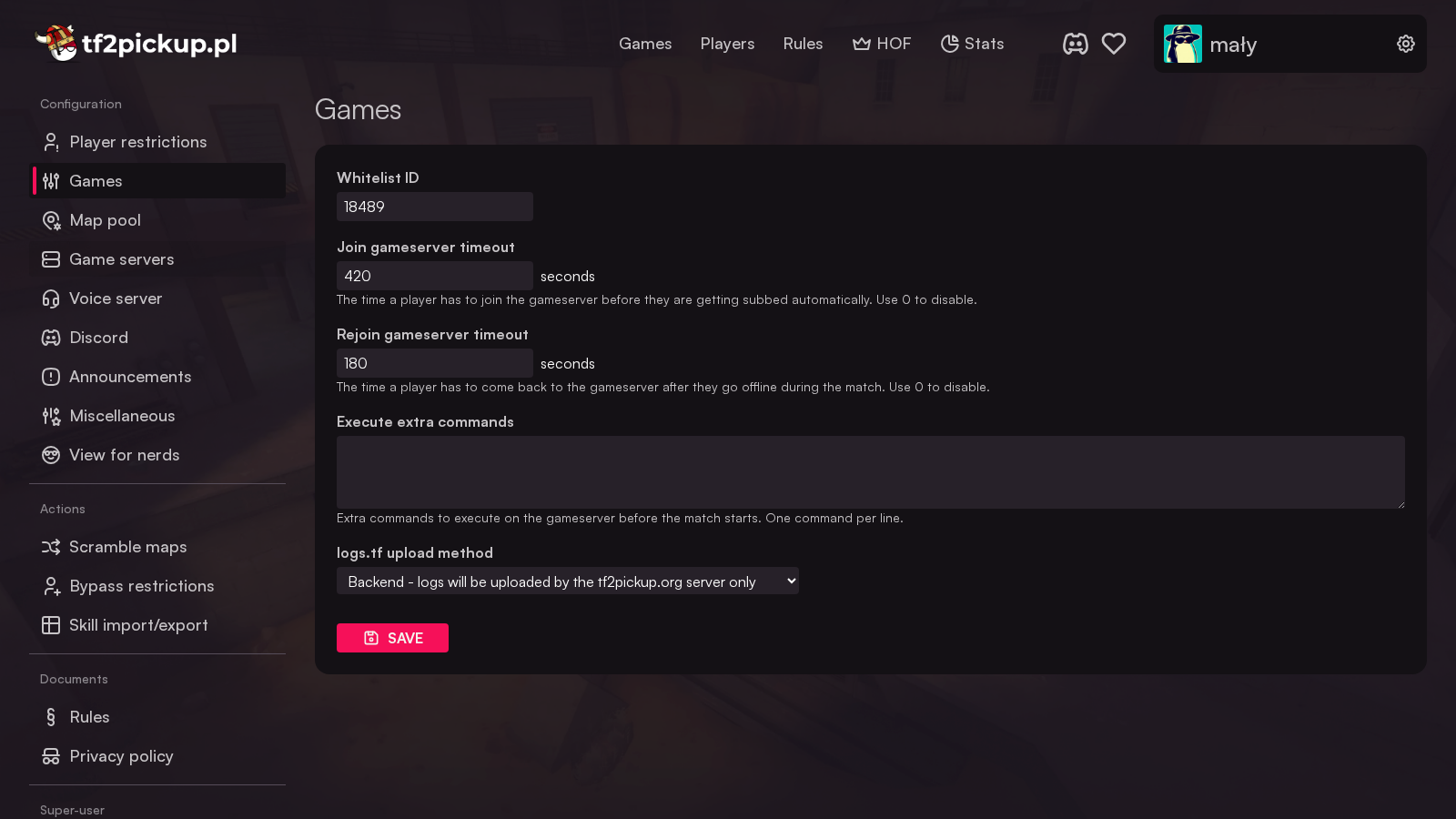
Task: Click the Voice server headphones icon
Action: (x=51, y=298)
